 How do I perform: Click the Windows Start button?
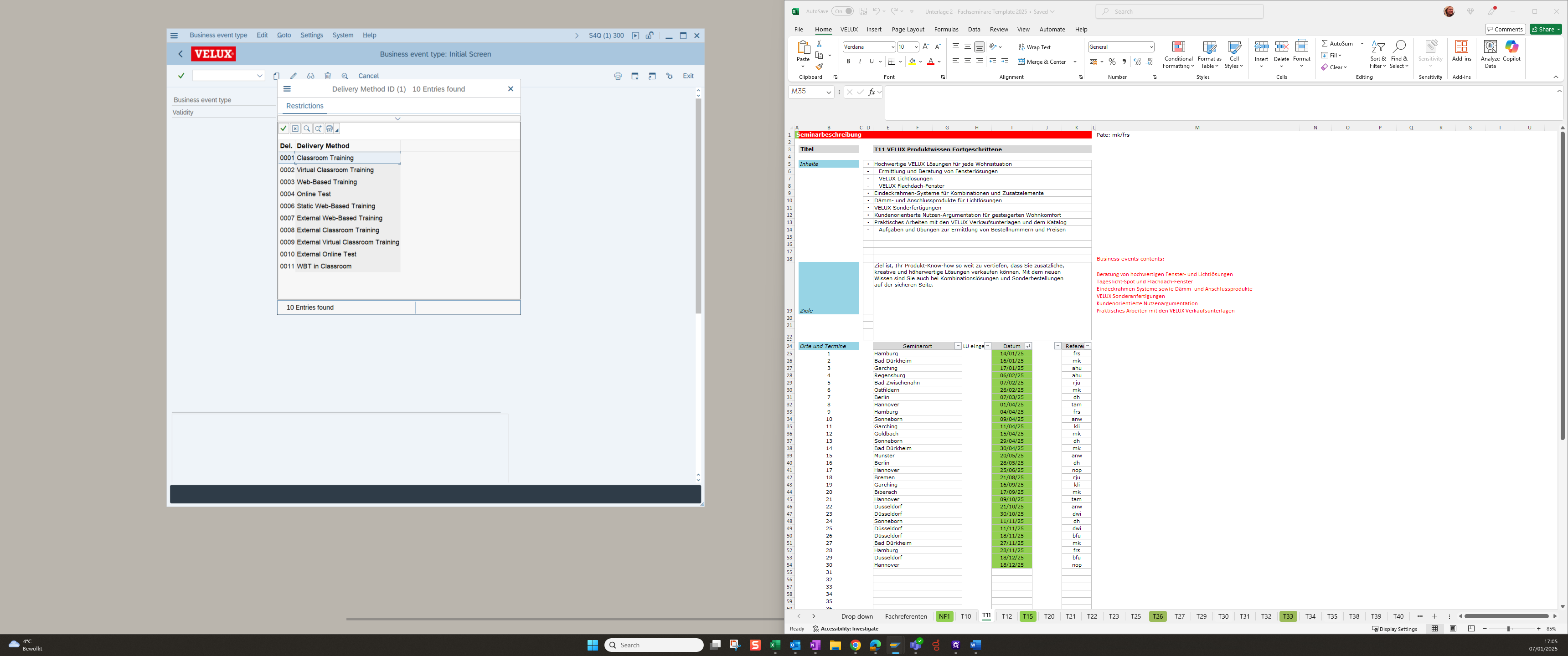point(592,645)
